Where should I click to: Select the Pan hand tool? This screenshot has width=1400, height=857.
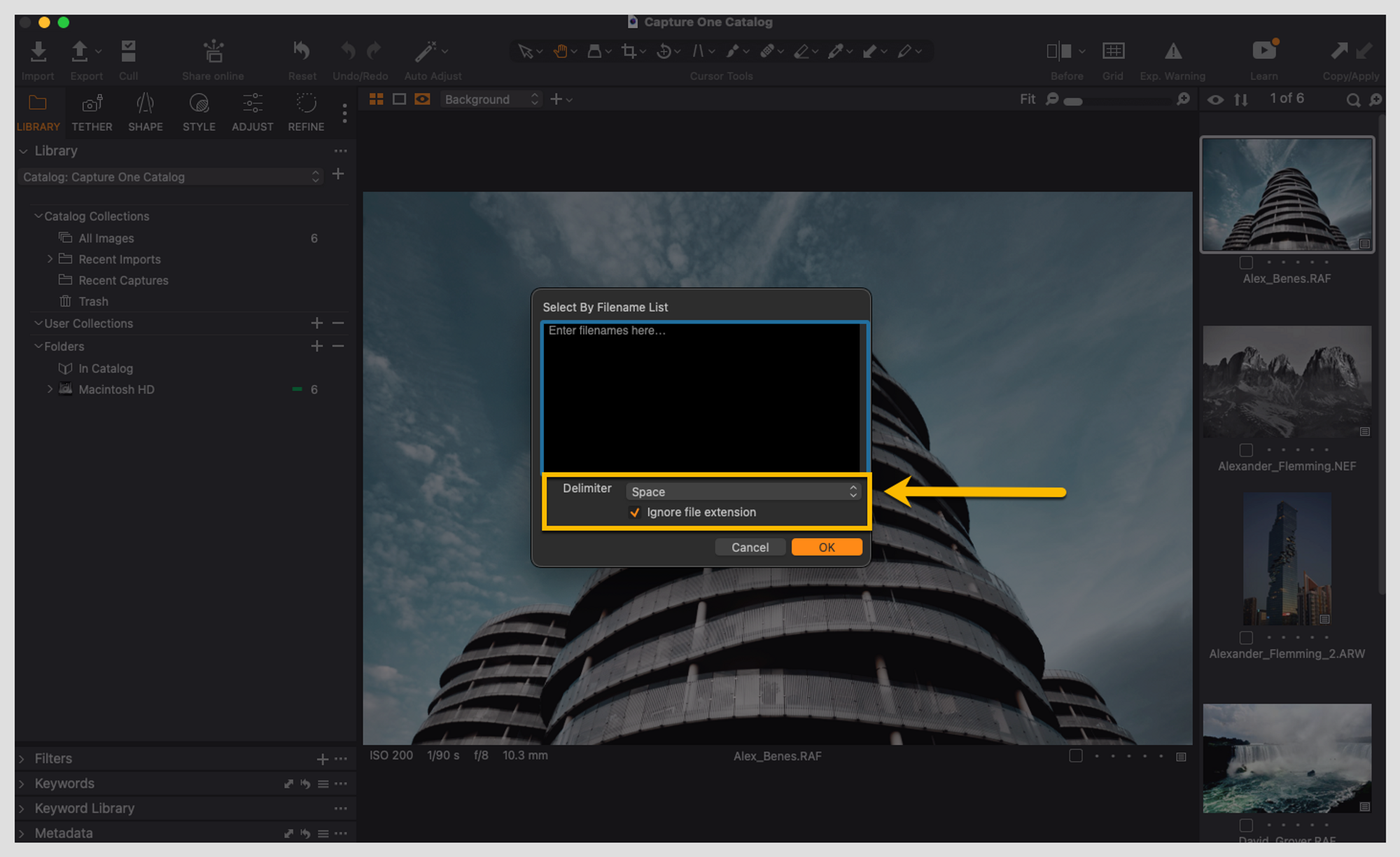tap(560, 51)
